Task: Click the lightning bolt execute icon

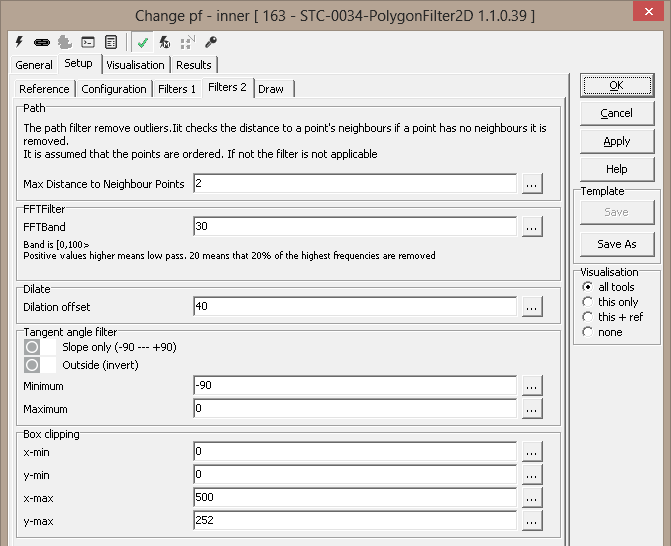Action: tap(19, 42)
